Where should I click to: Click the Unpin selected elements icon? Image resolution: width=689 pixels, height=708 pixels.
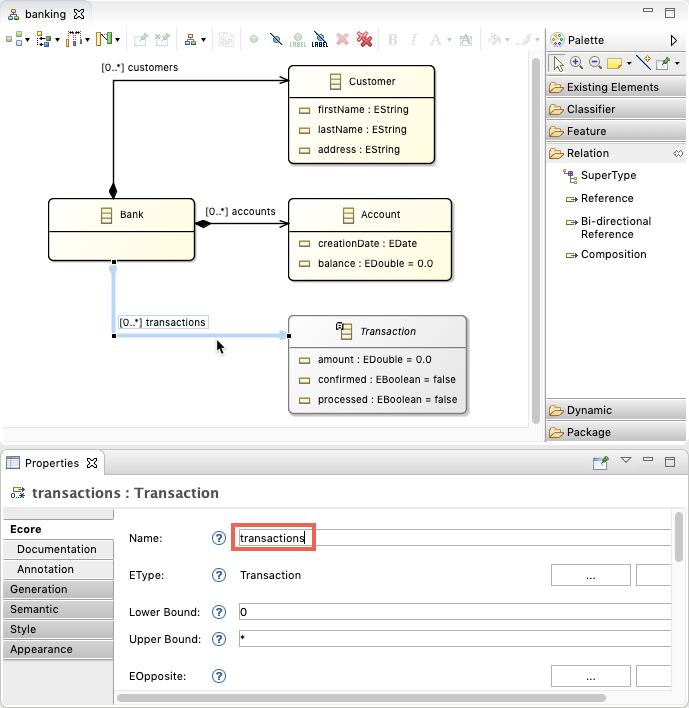tap(162, 40)
